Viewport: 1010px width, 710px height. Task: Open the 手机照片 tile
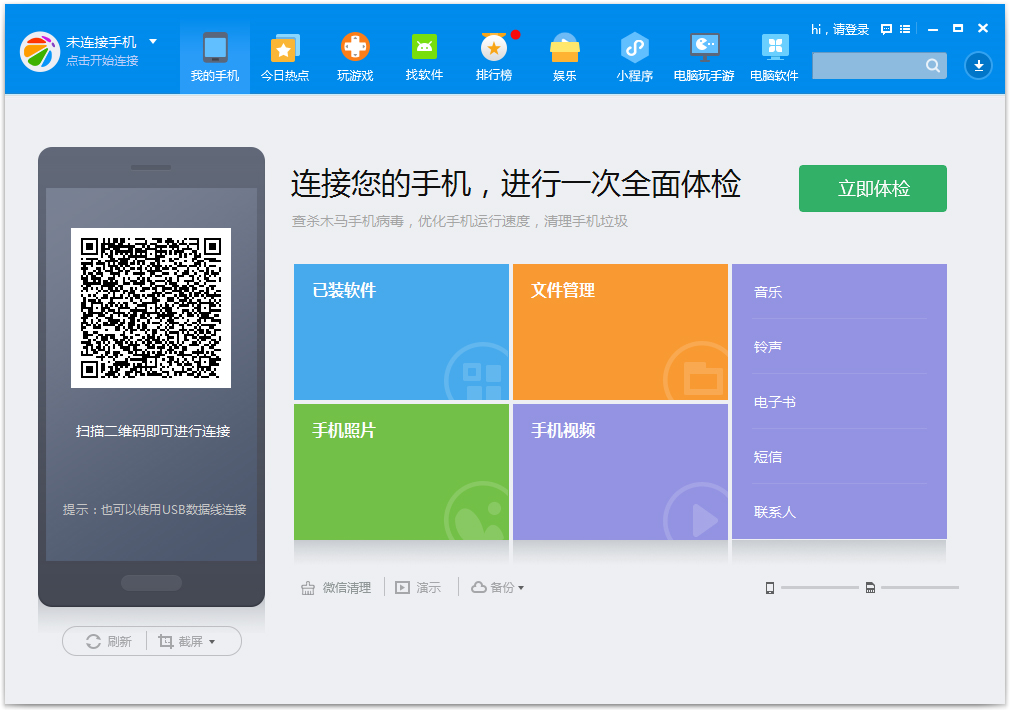[401, 472]
